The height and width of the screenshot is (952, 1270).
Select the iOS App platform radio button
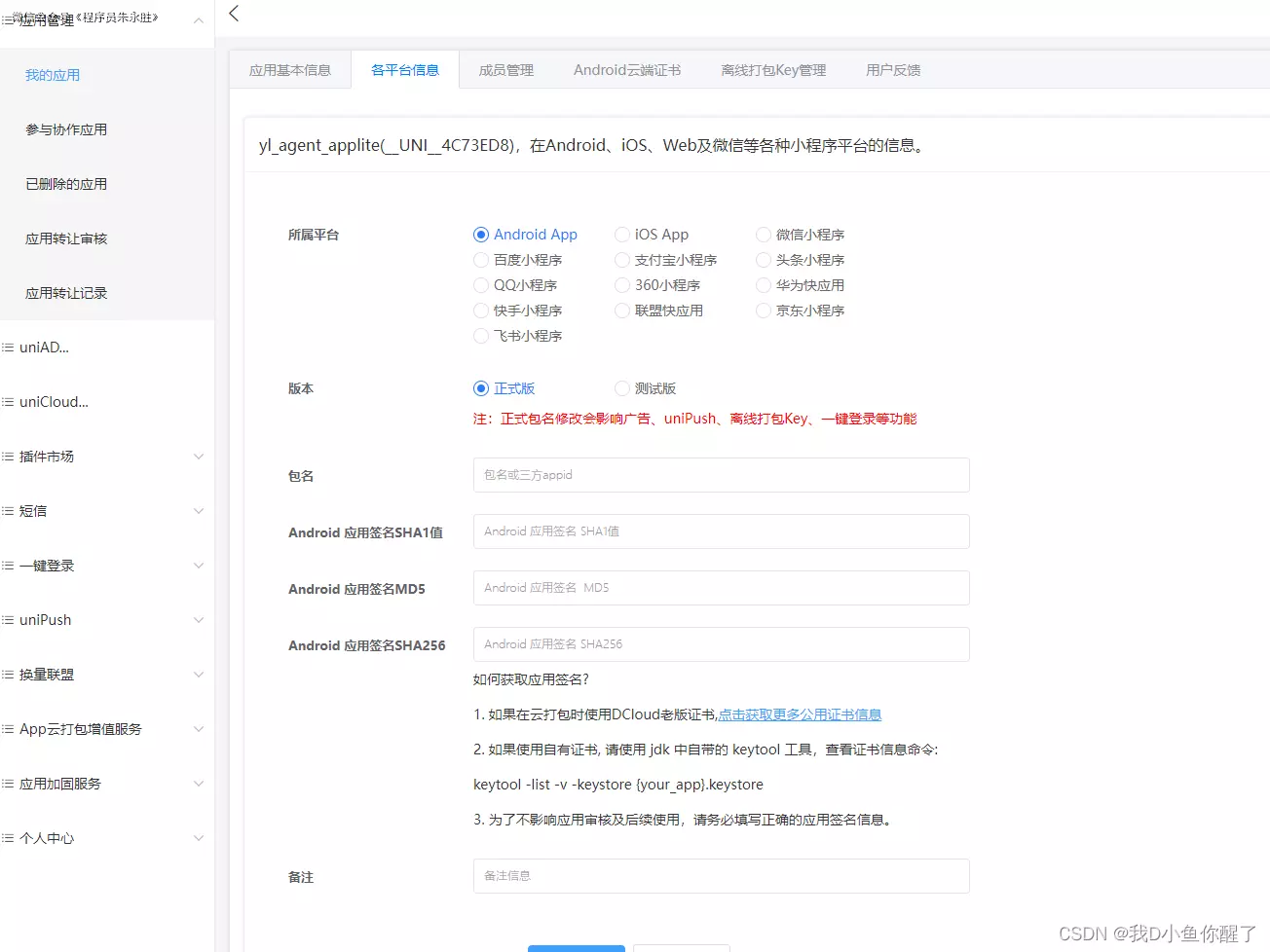(622, 235)
